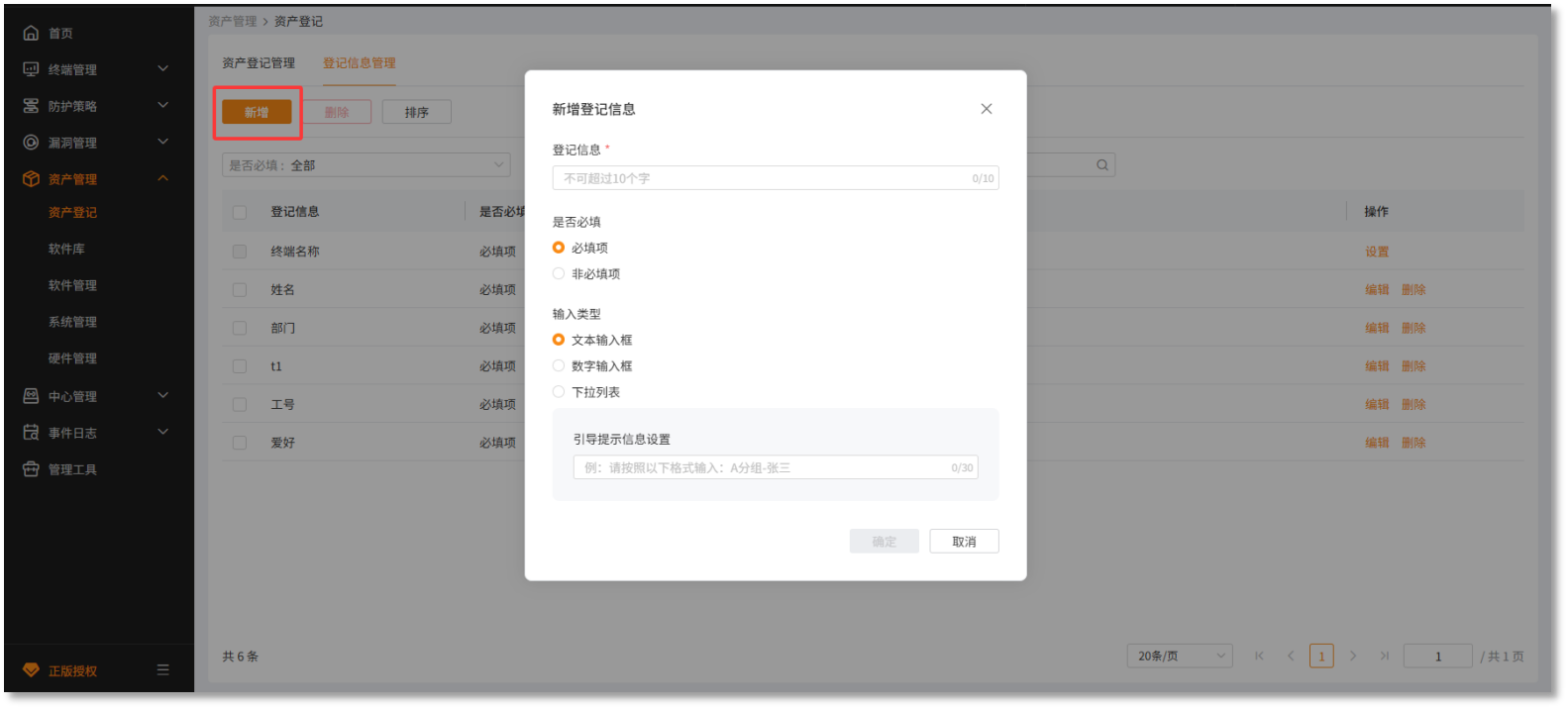
Task: Tick the checkbox for 终端名称 row
Action: [240, 252]
